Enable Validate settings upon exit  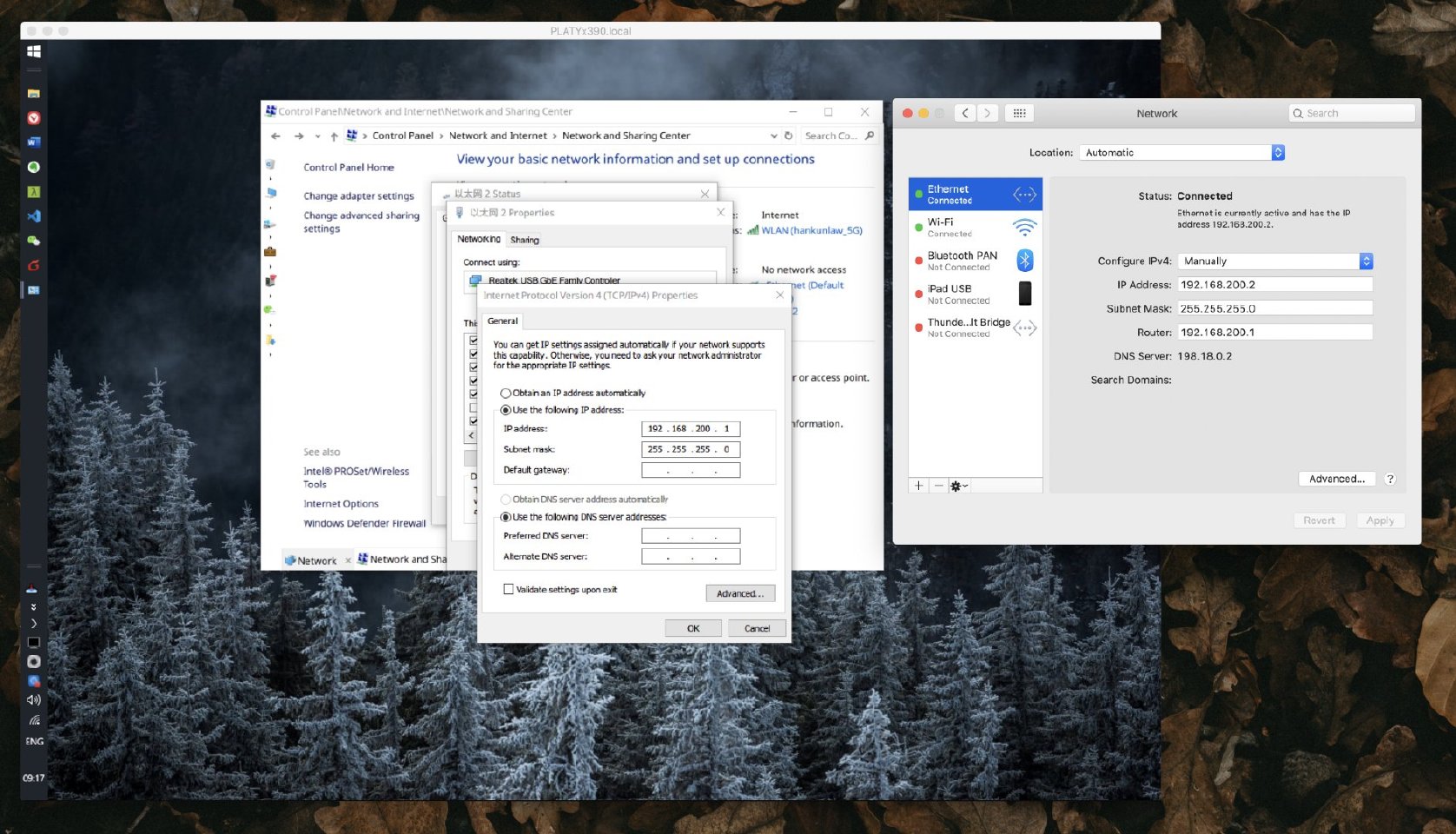(x=508, y=589)
